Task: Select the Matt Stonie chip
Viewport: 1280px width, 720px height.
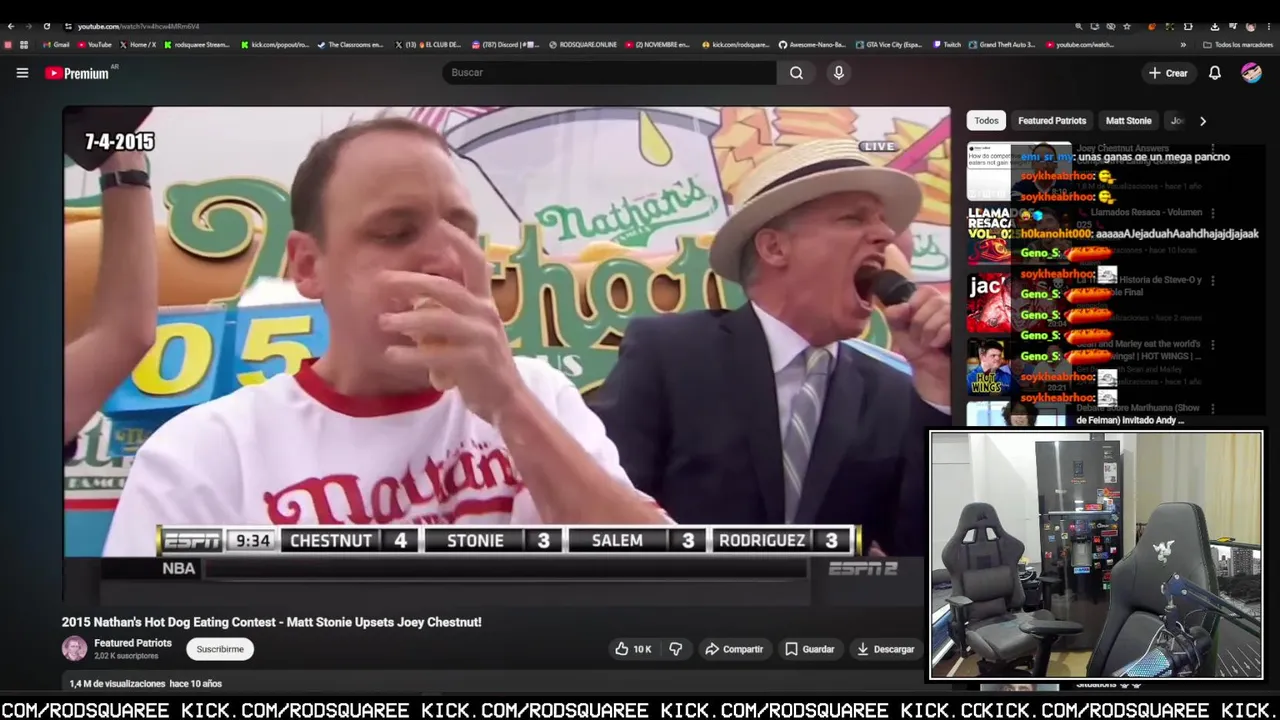Action: click(1128, 121)
